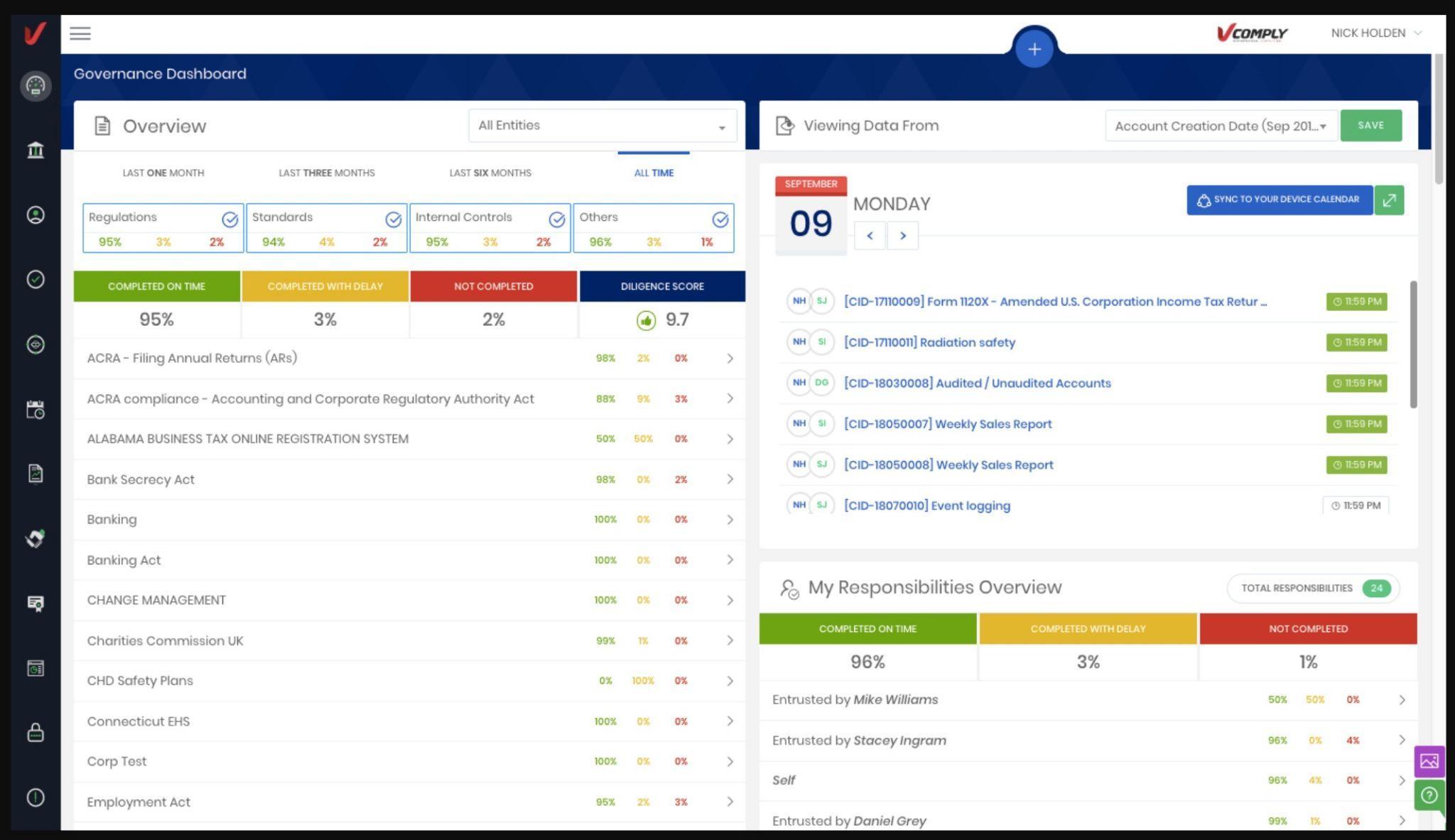Click the bank building sidebar icon
The image size is (1455, 840).
(x=36, y=150)
